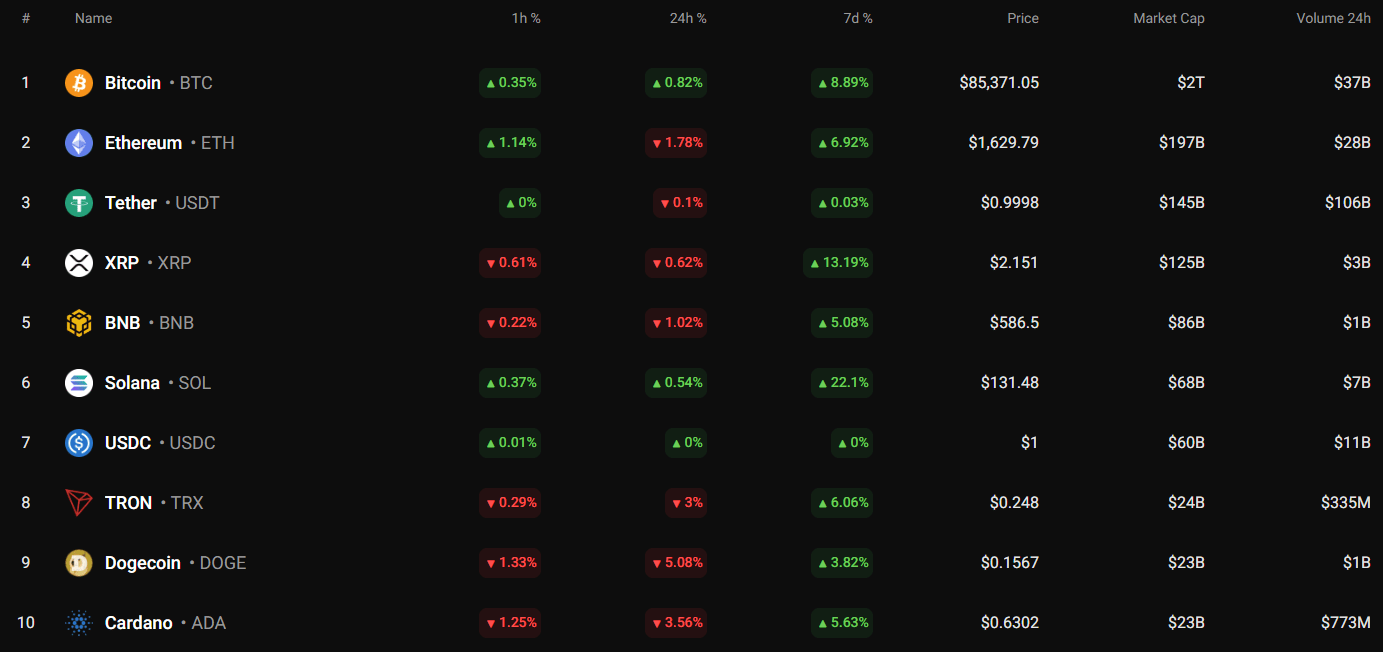Image resolution: width=1383 pixels, height=652 pixels.
Task: Sort table by 24h % column
Action: [x=688, y=18]
